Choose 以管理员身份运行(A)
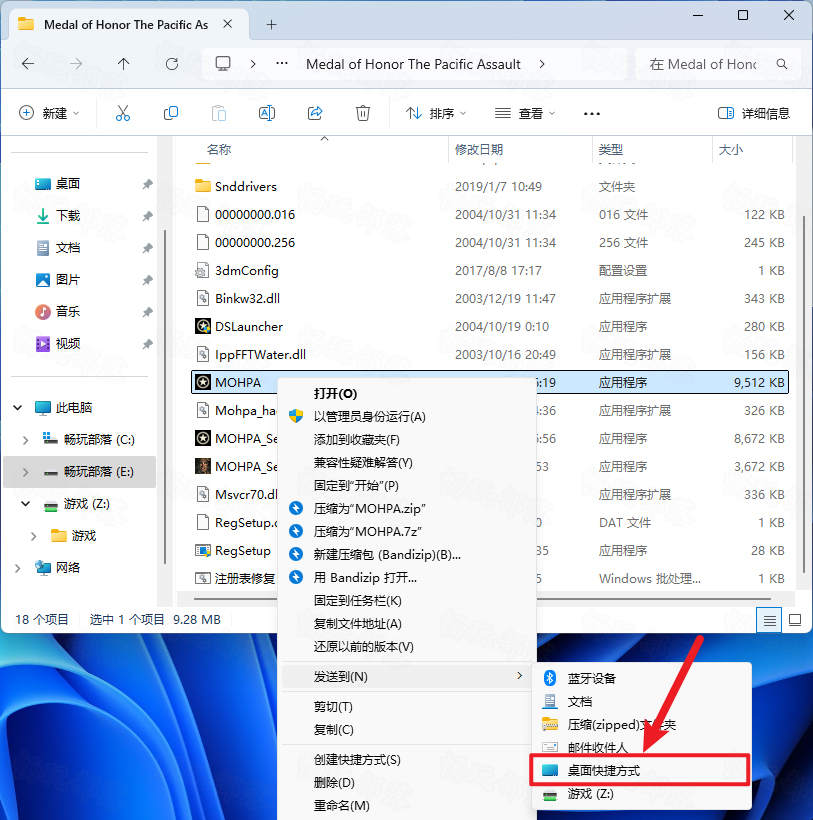Screen dimensions: 813x820 click(408, 416)
